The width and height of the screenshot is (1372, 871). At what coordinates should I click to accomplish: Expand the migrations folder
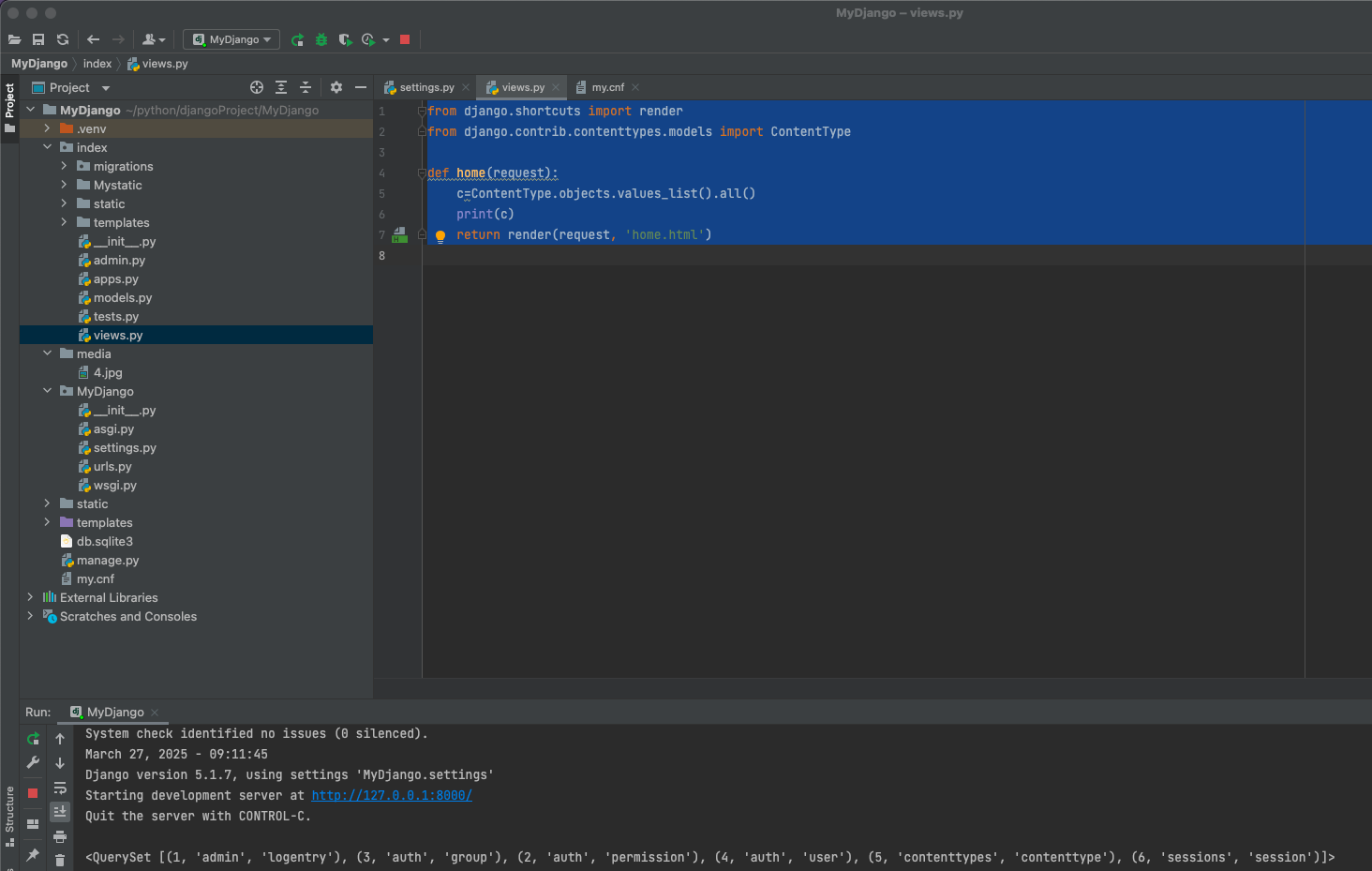tap(65, 166)
